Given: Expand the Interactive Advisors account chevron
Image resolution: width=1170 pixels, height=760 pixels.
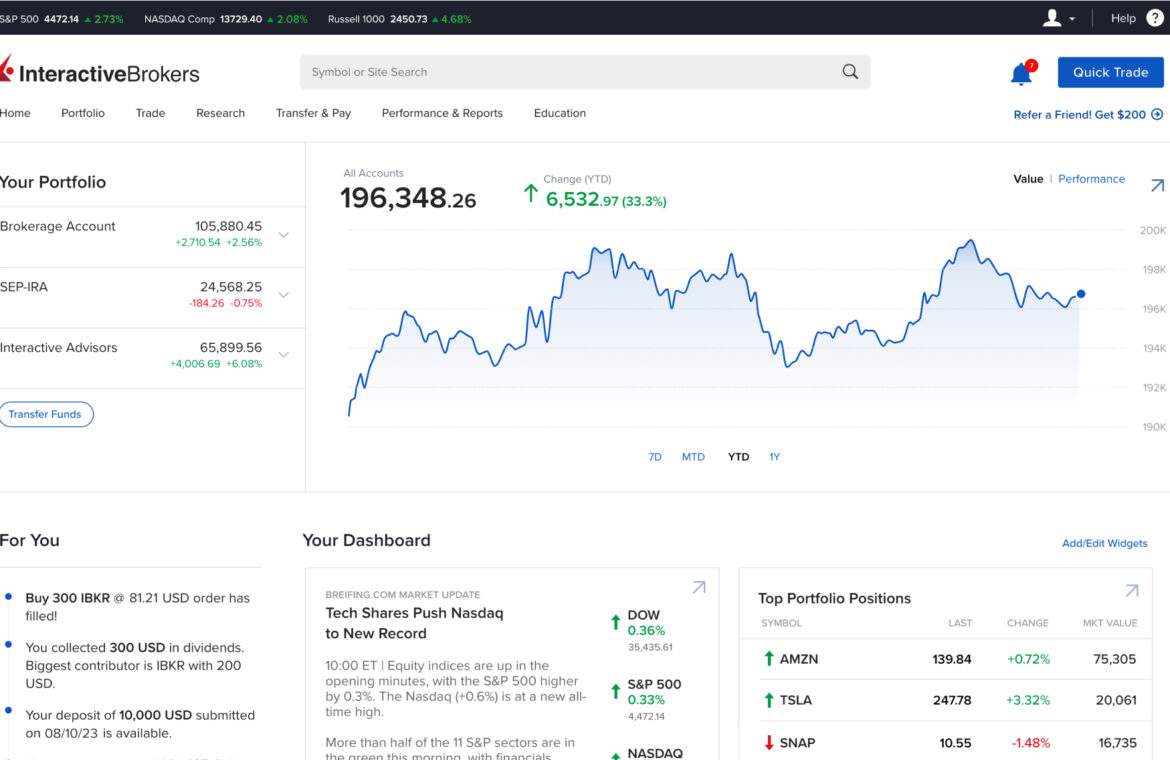Looking at the screenshot, I should pyautogui.click(x=284, y=355).
